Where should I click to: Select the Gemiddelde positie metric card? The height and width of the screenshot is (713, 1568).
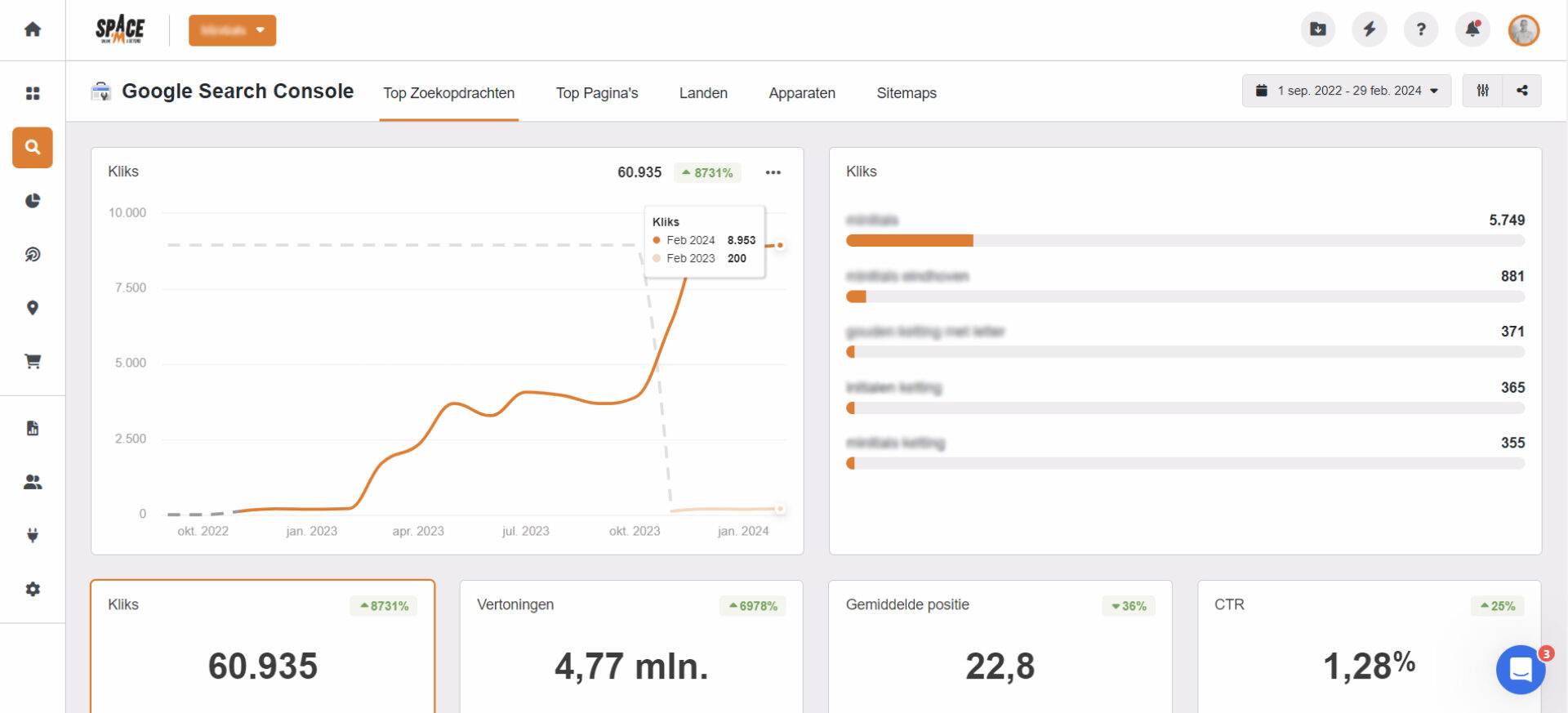[x=1000, y=645]
